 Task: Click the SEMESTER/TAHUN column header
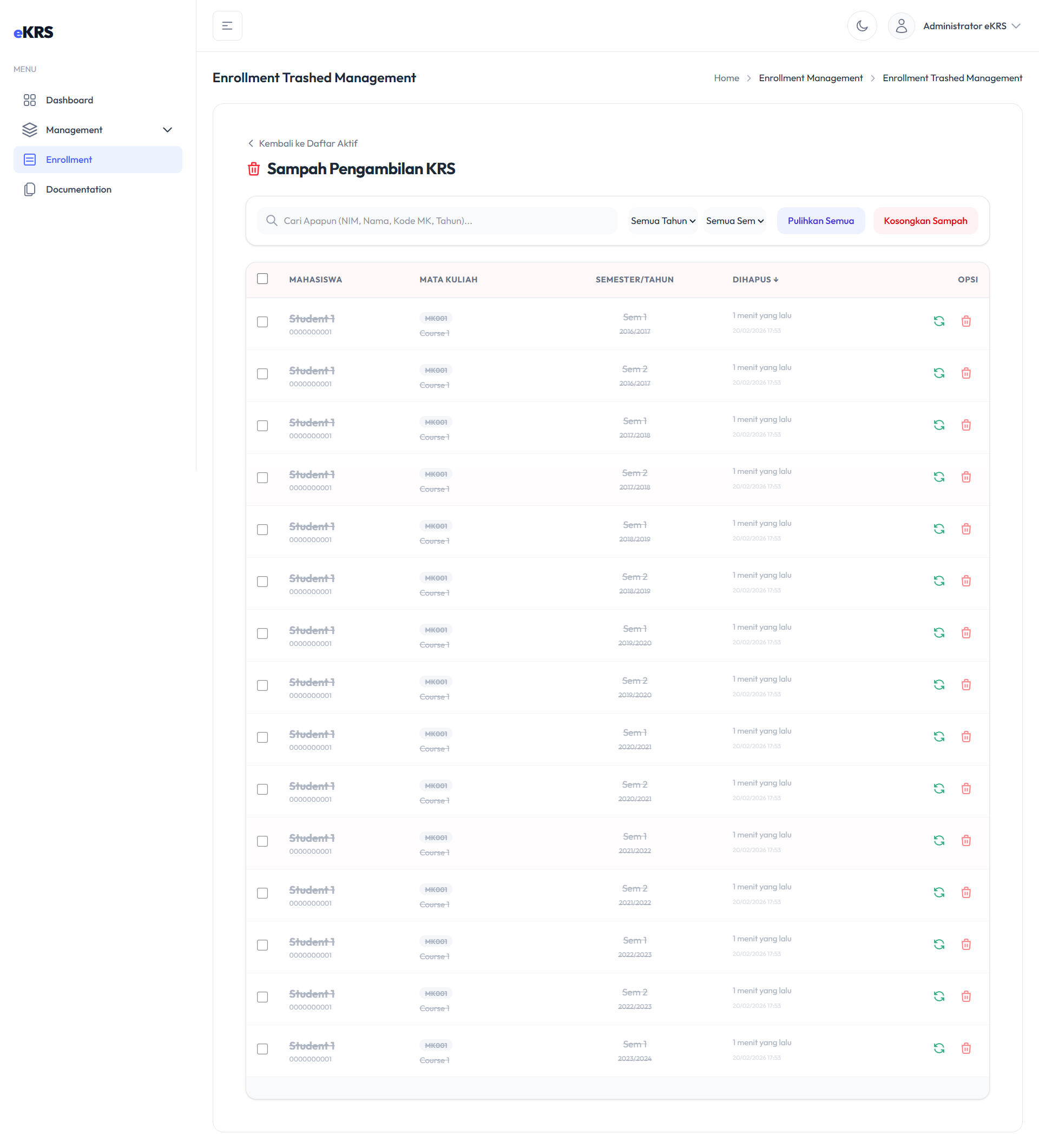(x=635, y=280)
